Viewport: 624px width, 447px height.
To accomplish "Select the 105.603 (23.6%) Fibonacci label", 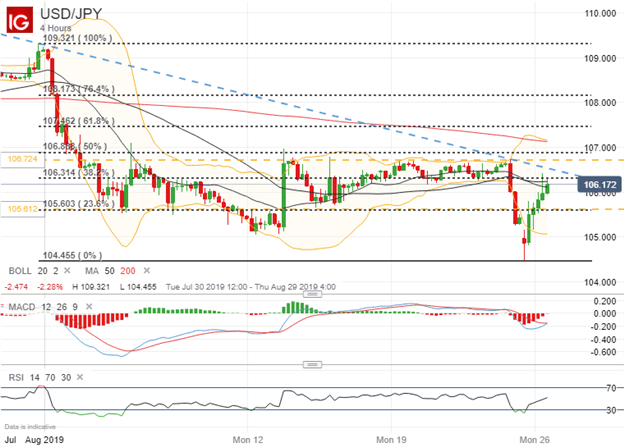I will [x=74, y=203].
